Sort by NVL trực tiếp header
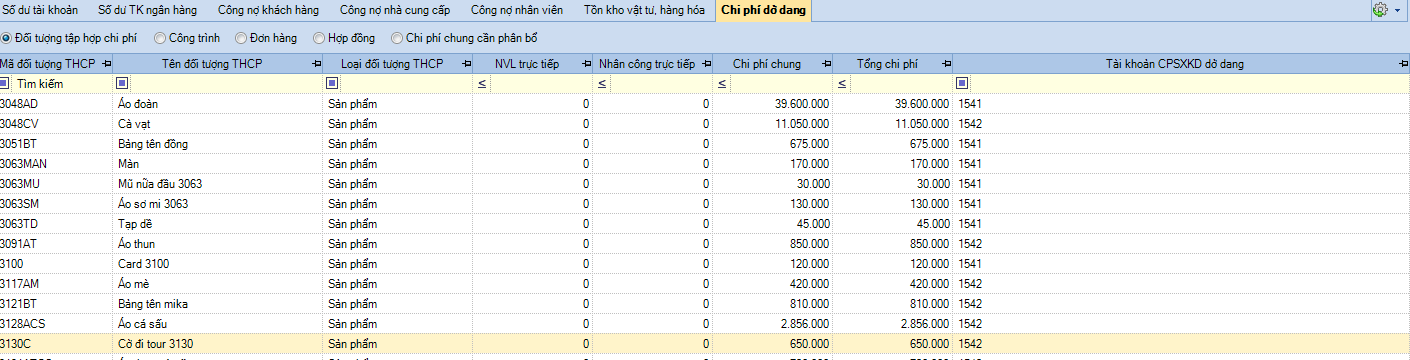 click(527, 64)
